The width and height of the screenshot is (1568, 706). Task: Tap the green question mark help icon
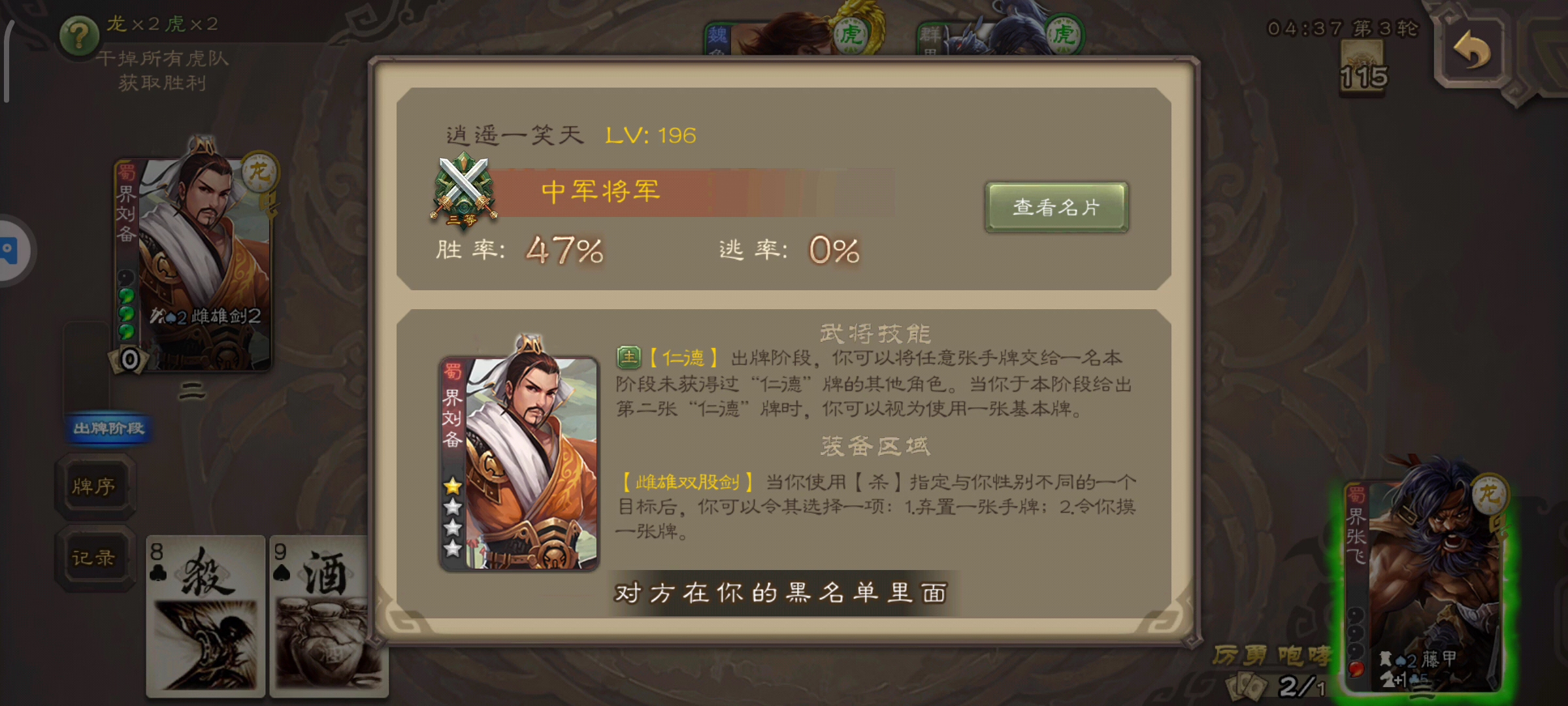point(79,36)
